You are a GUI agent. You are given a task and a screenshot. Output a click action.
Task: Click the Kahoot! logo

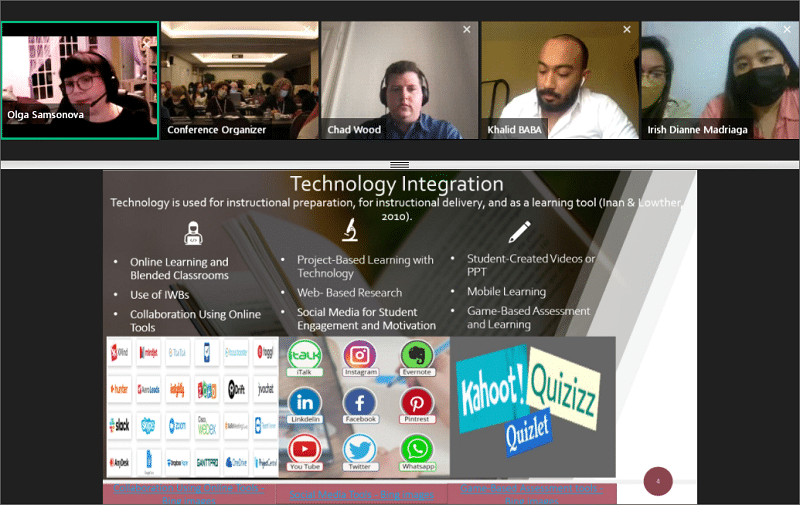pos(492,389)
